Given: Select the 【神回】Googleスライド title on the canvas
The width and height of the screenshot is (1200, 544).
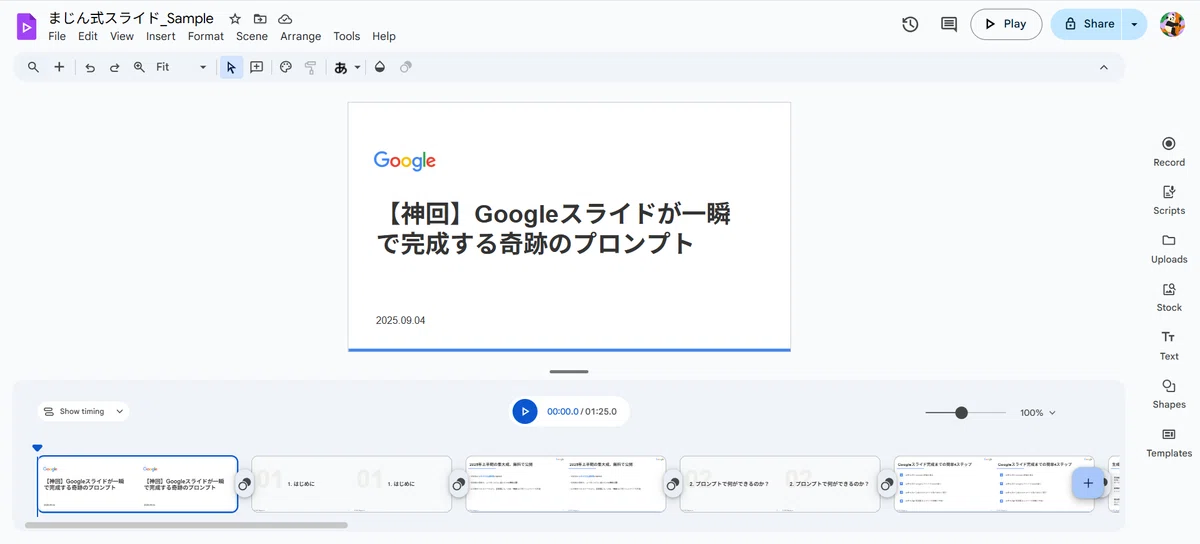Looking at the screenshot, I should (553, 228).
